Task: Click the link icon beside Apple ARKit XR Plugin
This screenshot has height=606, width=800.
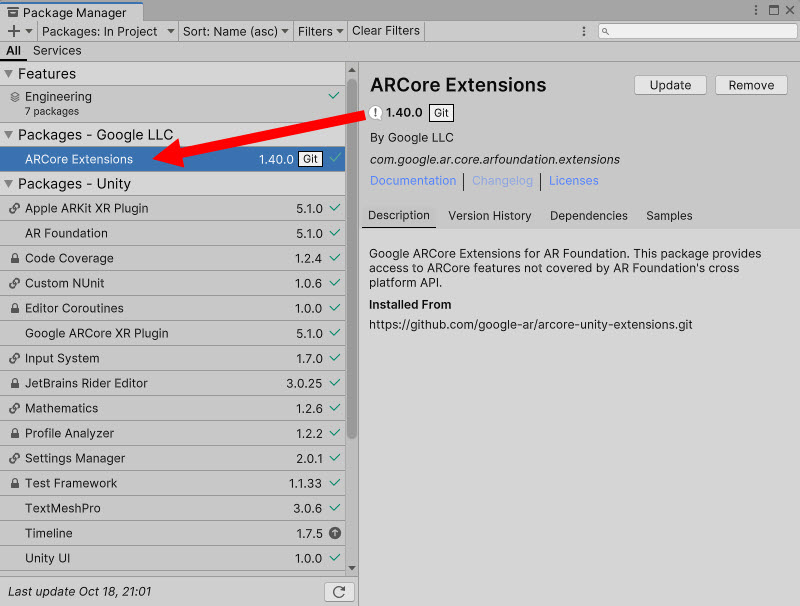Action: coord(15,208)
